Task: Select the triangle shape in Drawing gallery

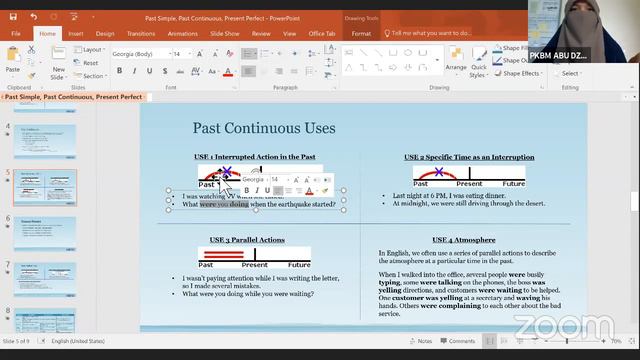Action: [x=348, y=67]
